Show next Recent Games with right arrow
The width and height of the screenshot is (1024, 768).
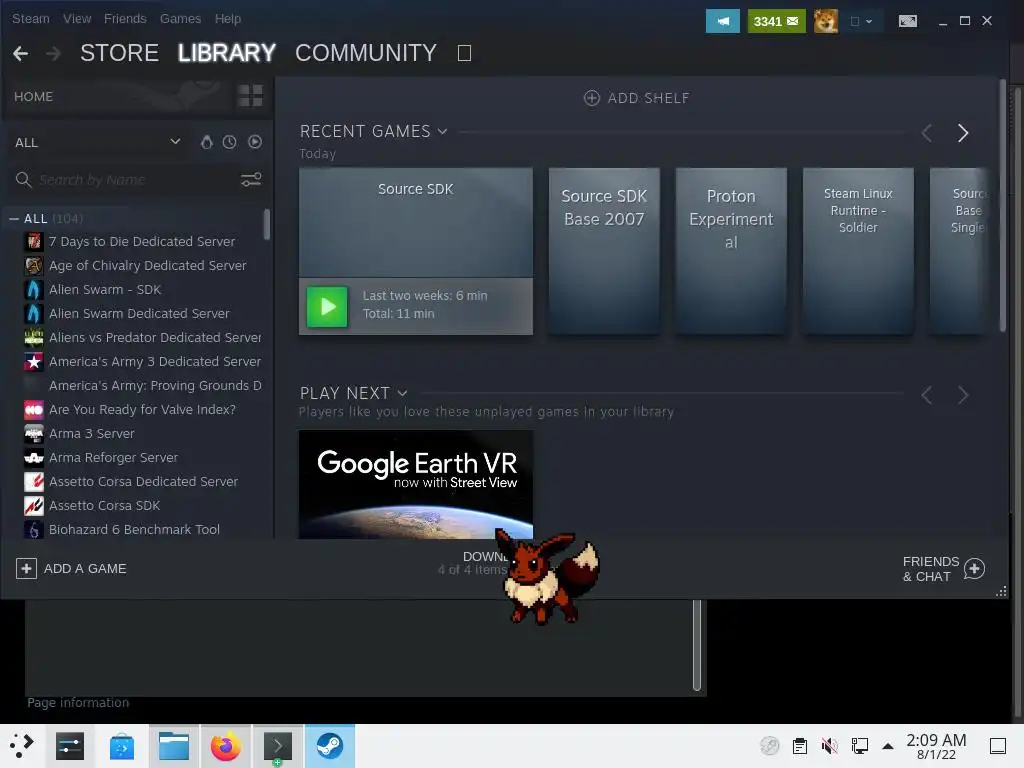[x=963, y=133]
